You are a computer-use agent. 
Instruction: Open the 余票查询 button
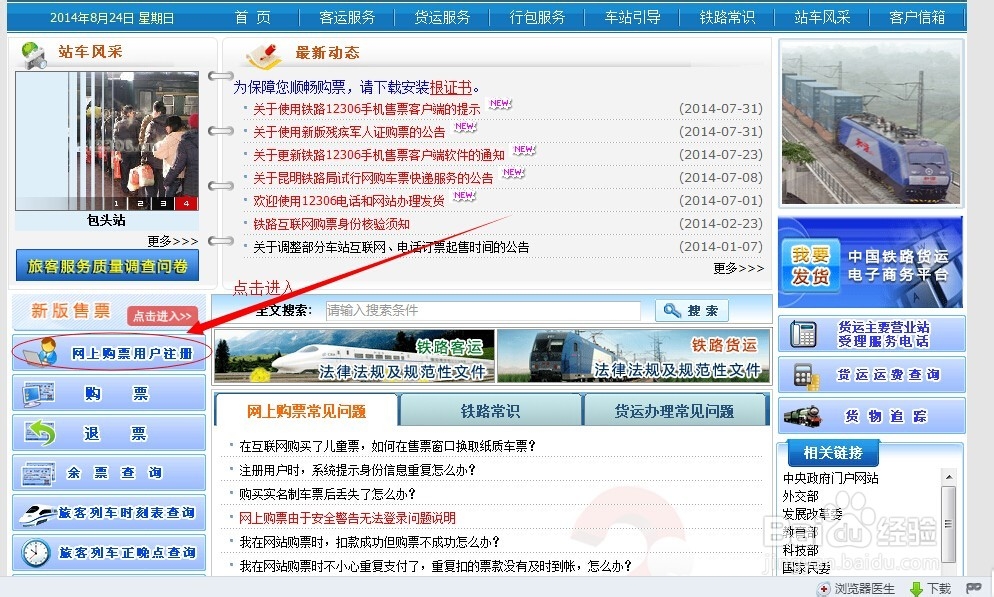(x=109, y=473)
